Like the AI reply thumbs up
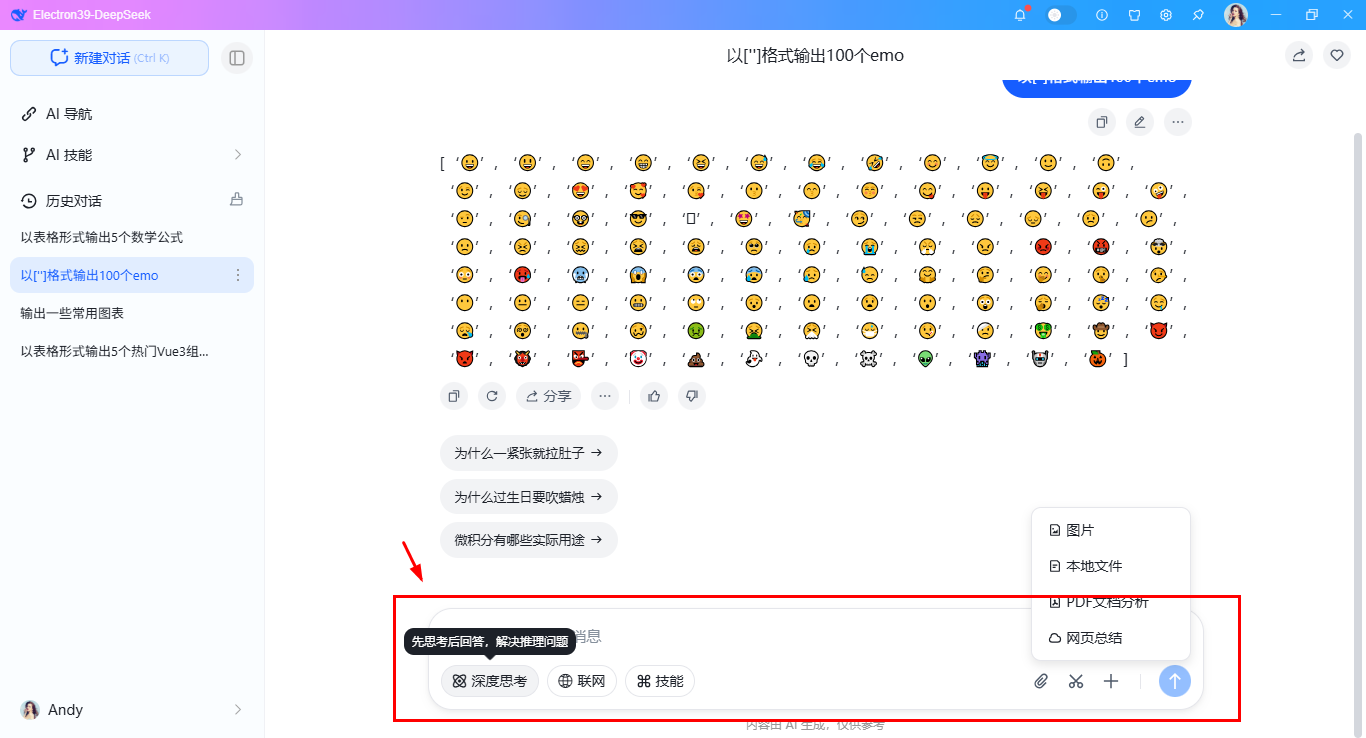1366x738 pixels. (654, 396)
